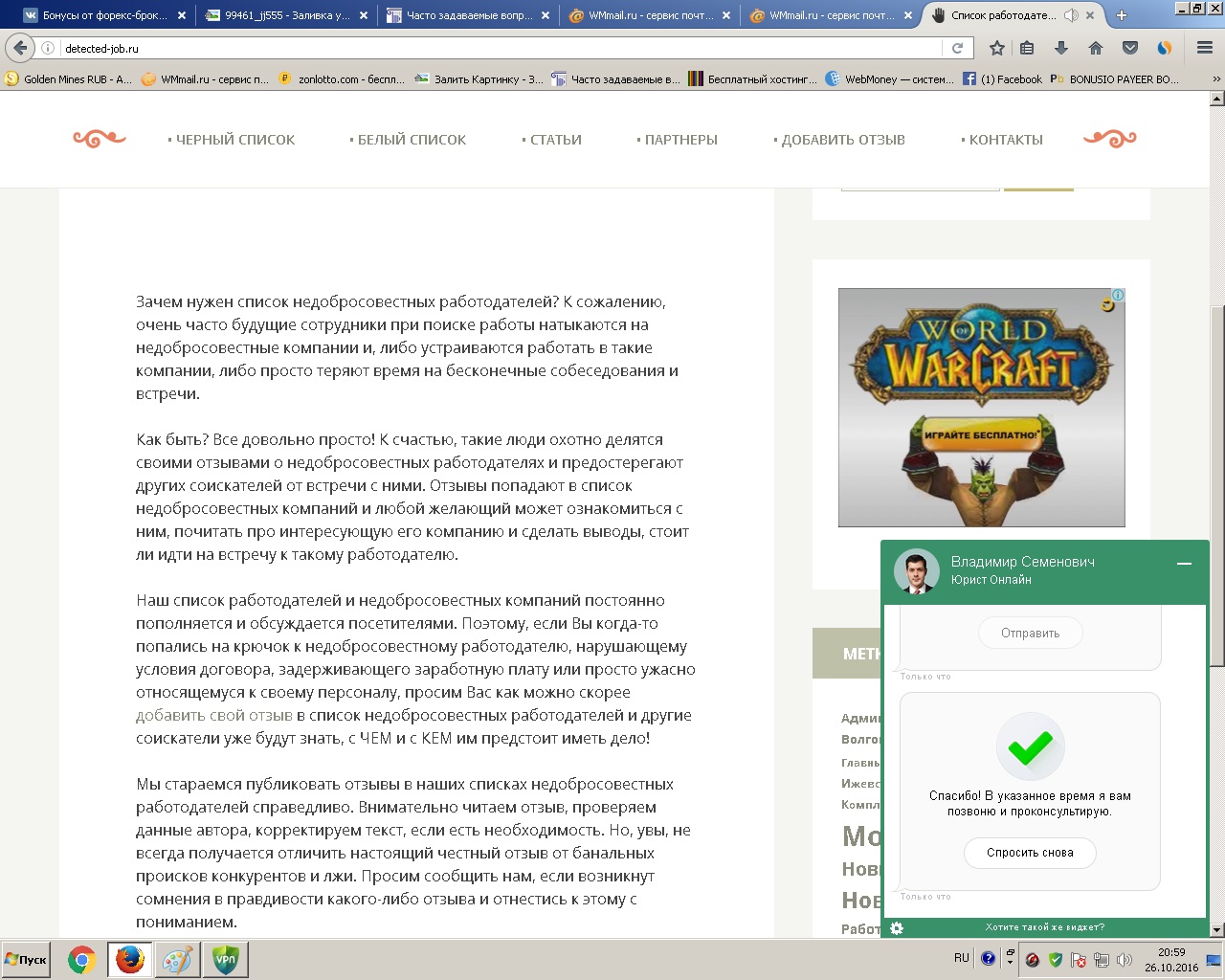Open the Firefox hamburger menu
The width and height of the screenshot is (1225, 980).
coord(1205,48)
